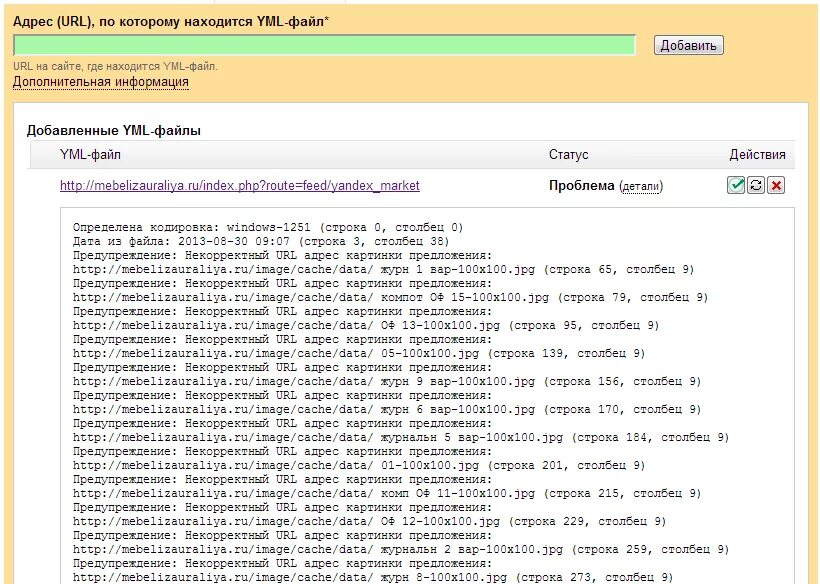This screenshot has width=820, height=584.
Task: Click the refresh arrows icon for YML file
Action: pos(756,185)
